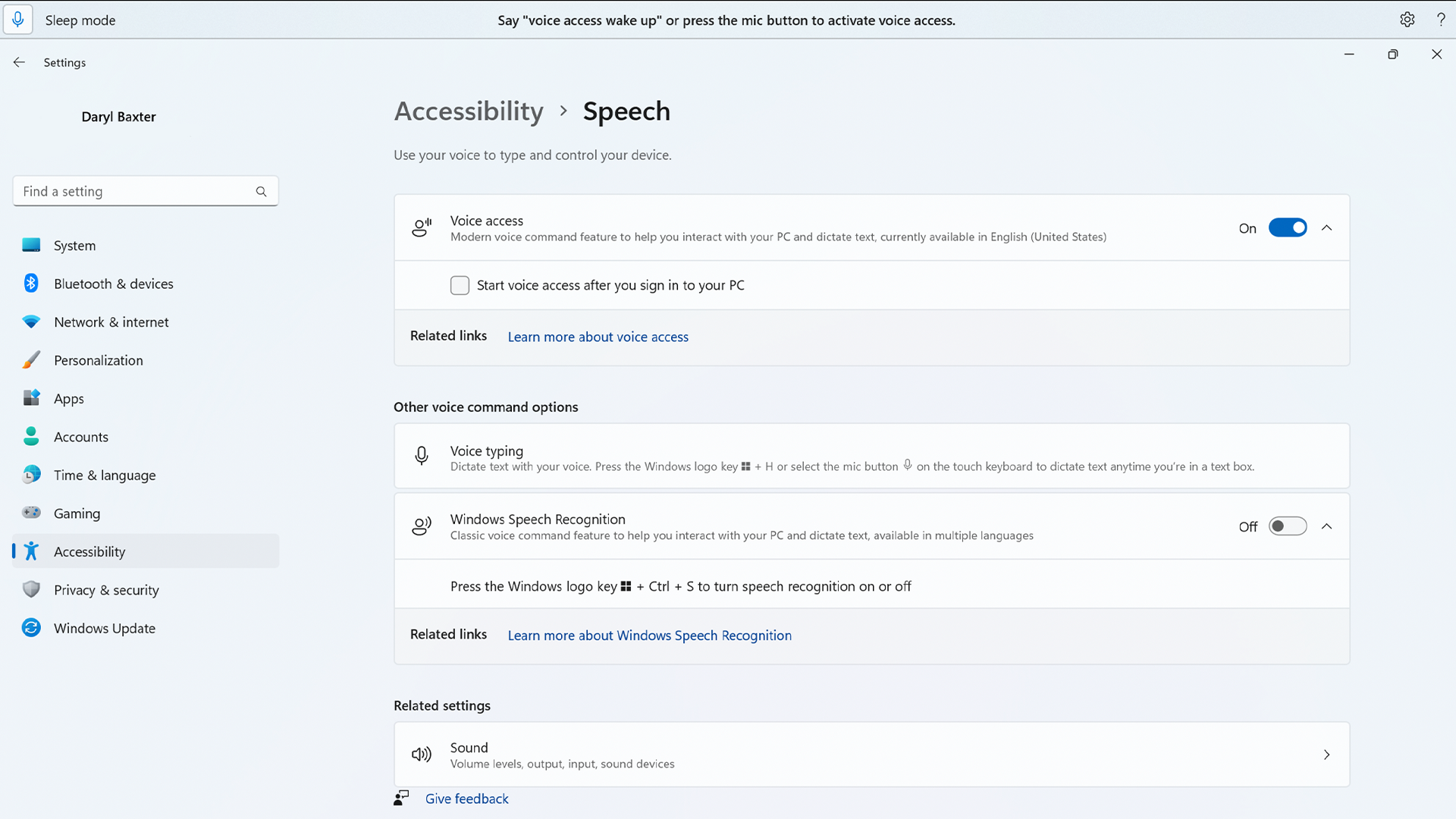Check Start voice access after sign in
The height and width of the screenshot is (819, 1456).
click(x=460, y=285)
